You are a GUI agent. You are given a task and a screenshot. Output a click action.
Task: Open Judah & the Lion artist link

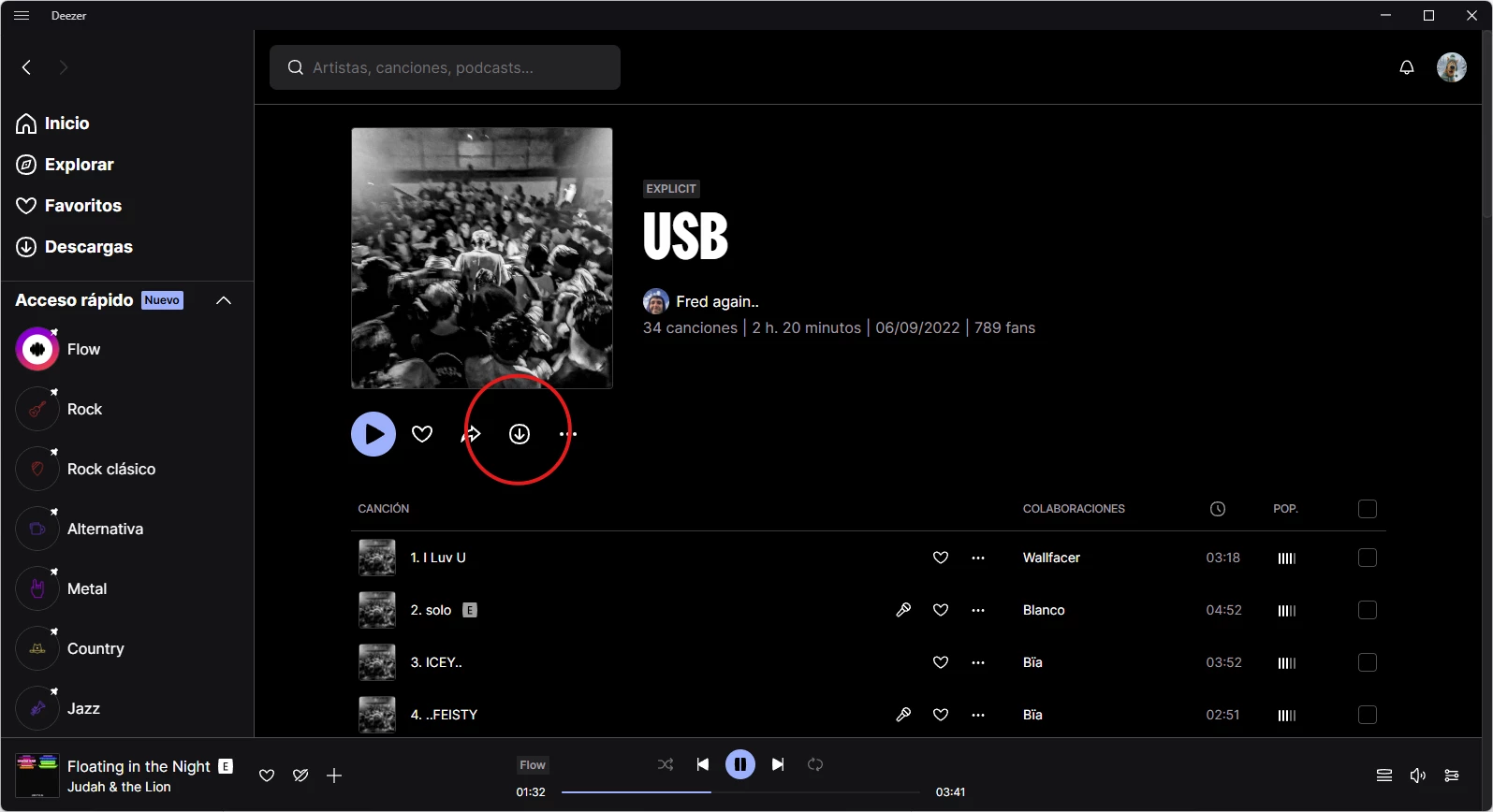[x=119, y=787]
